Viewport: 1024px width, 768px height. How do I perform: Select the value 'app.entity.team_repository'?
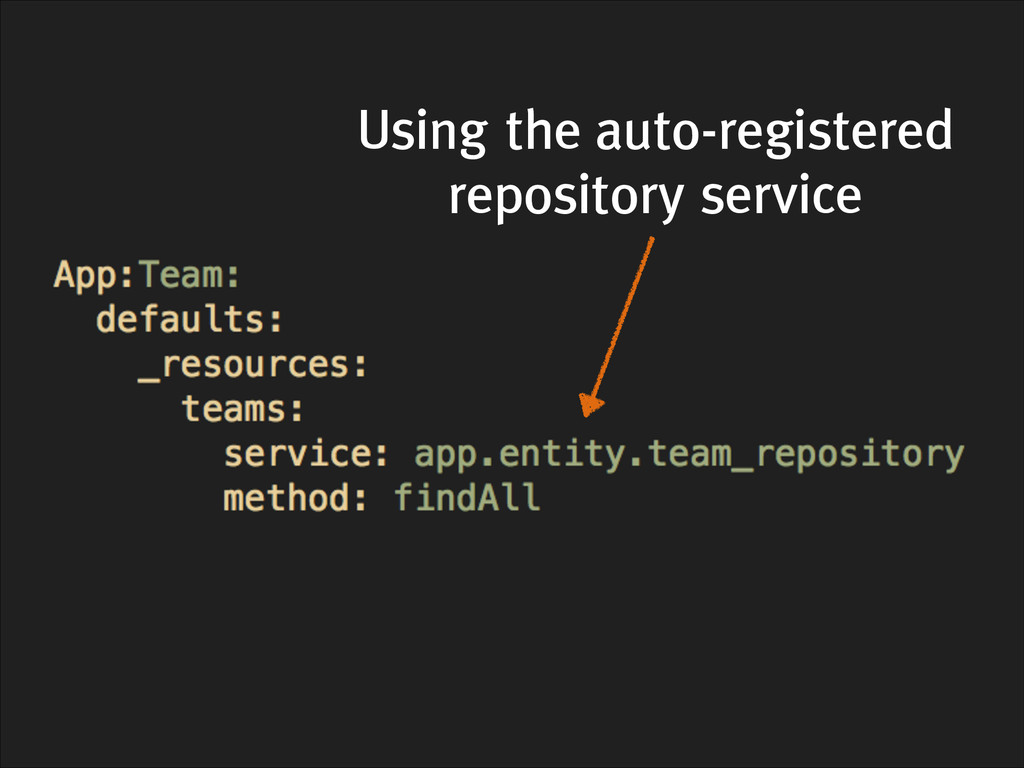point(690,456)
